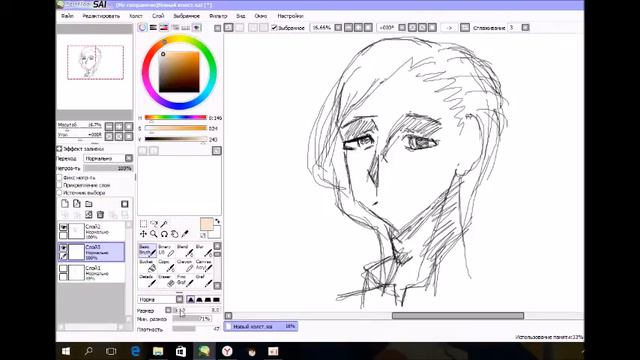
Task: Choose the Blend brush
Action: click(185, 250)
